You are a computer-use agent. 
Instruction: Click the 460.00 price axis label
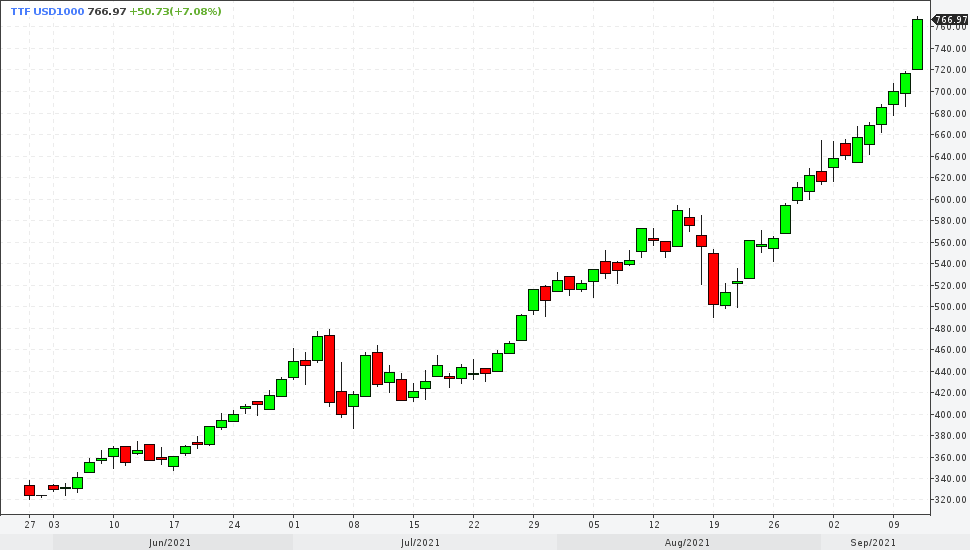pyautogui.click(x=951, y=350)
